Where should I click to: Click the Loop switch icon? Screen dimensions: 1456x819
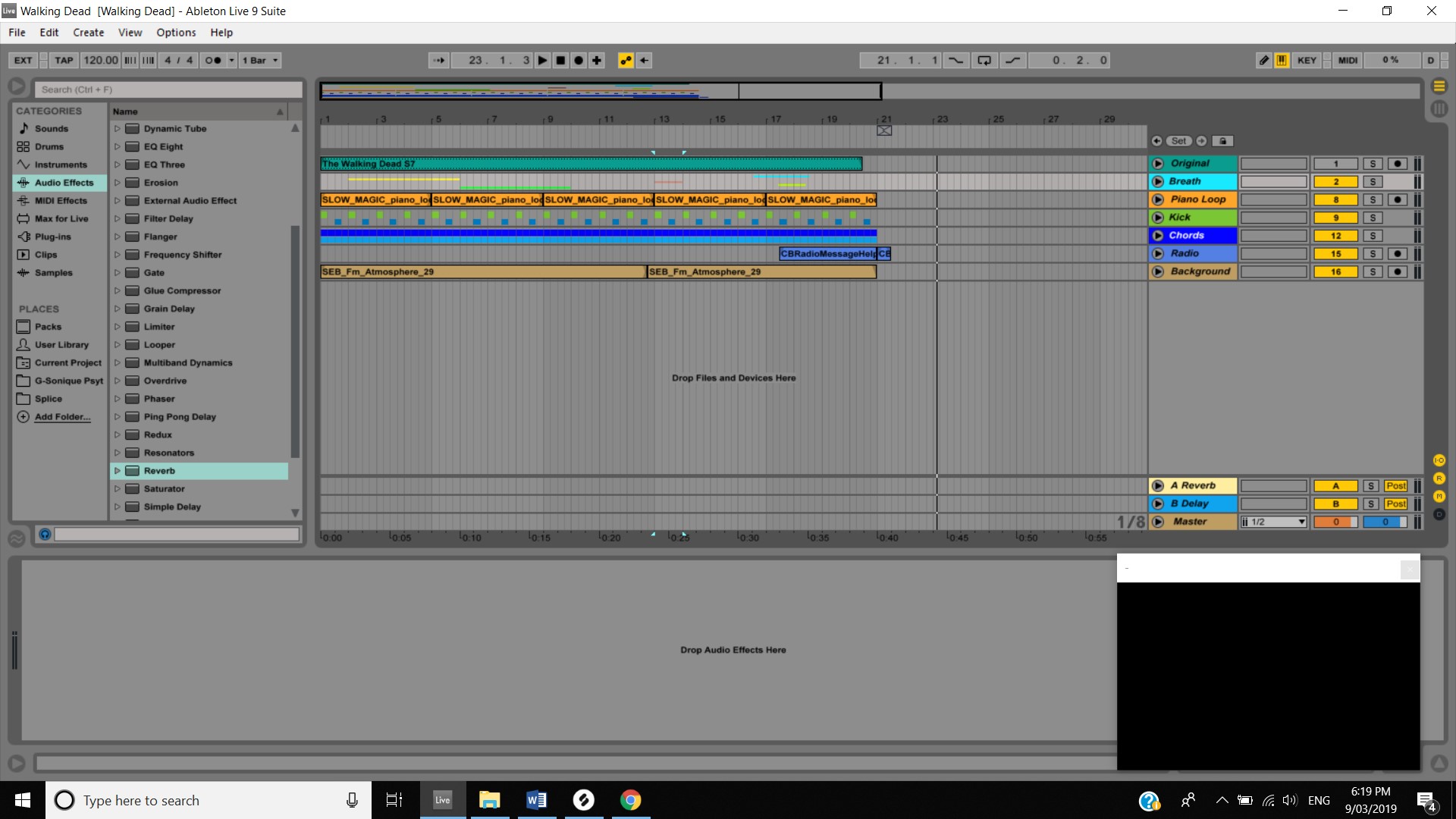point(984,61)
